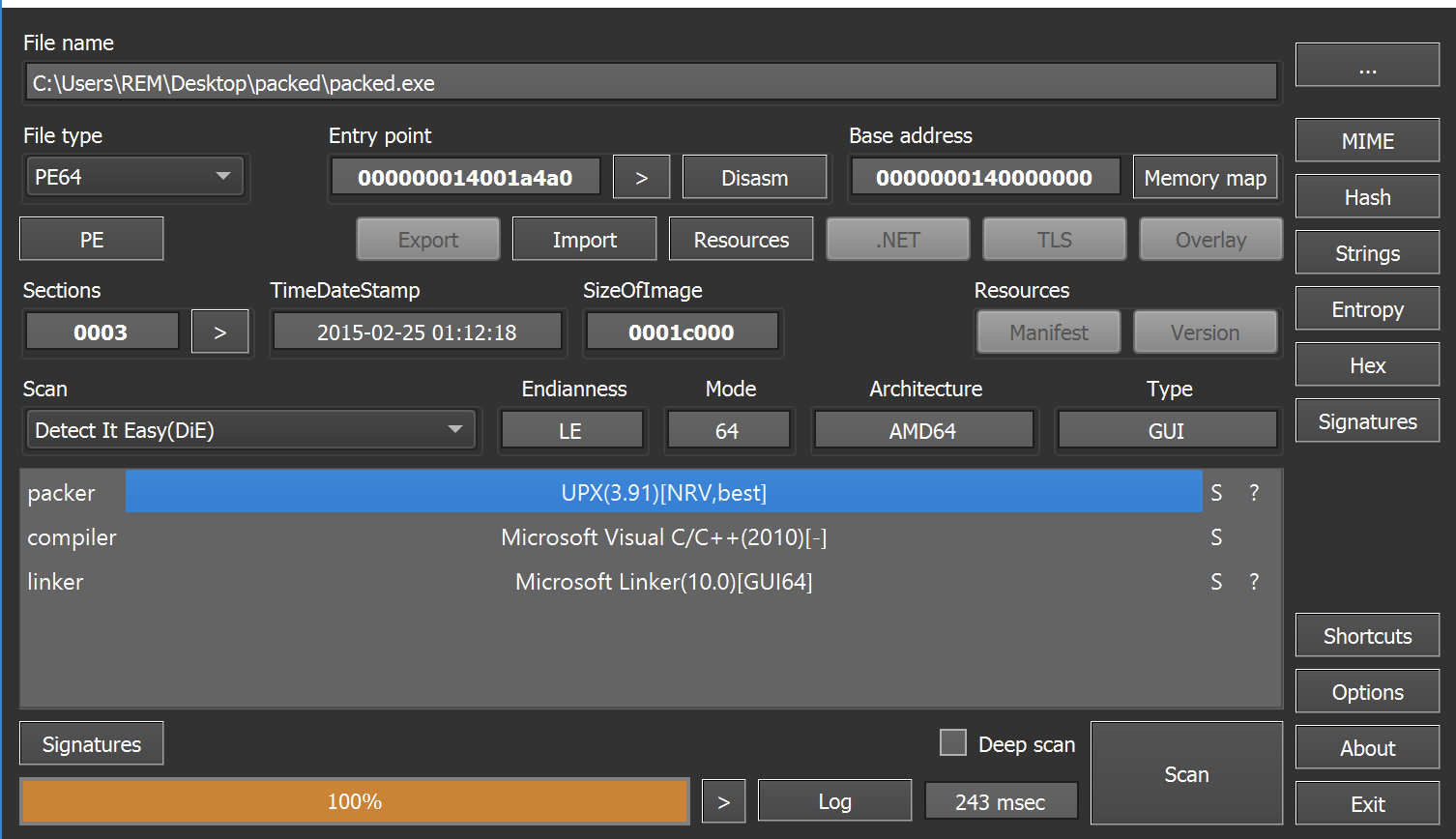Select the UPX(3.91)[NRV,best] packer result
Screen dimensions: 1456x839
pyautogui.click(x=663, y=493)
